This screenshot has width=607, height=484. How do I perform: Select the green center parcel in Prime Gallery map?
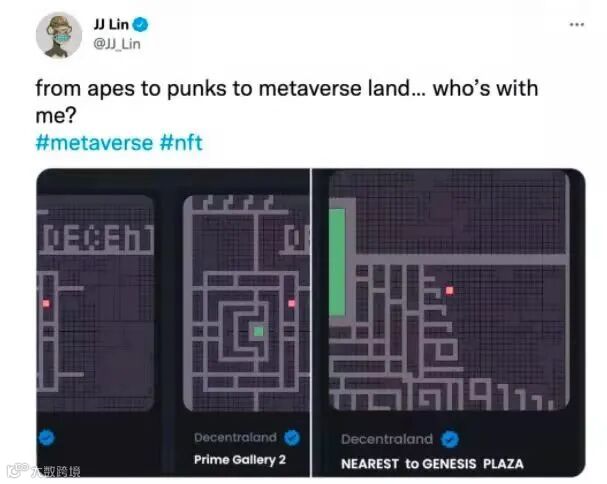pyautogui.click(x=258, y=331)
